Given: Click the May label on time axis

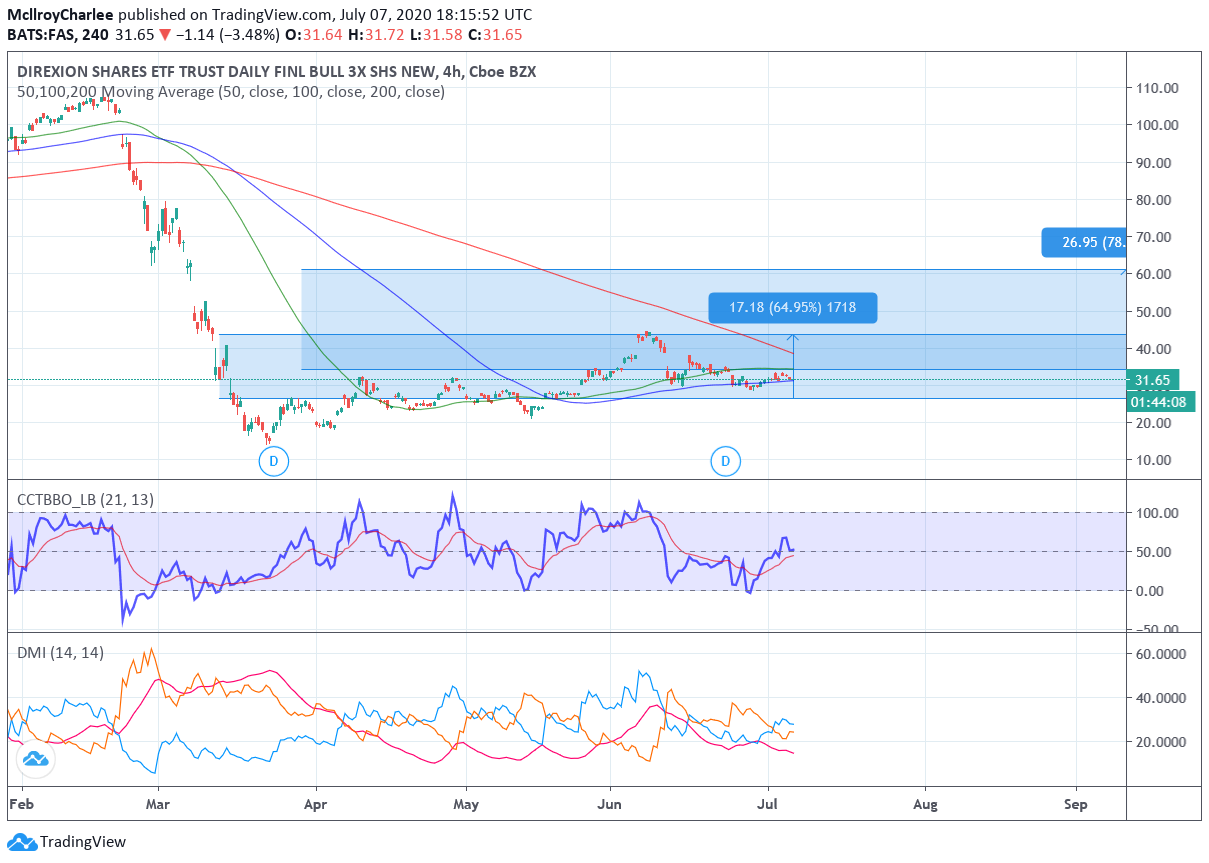Looking at the screenshot, I should (465, 803).
